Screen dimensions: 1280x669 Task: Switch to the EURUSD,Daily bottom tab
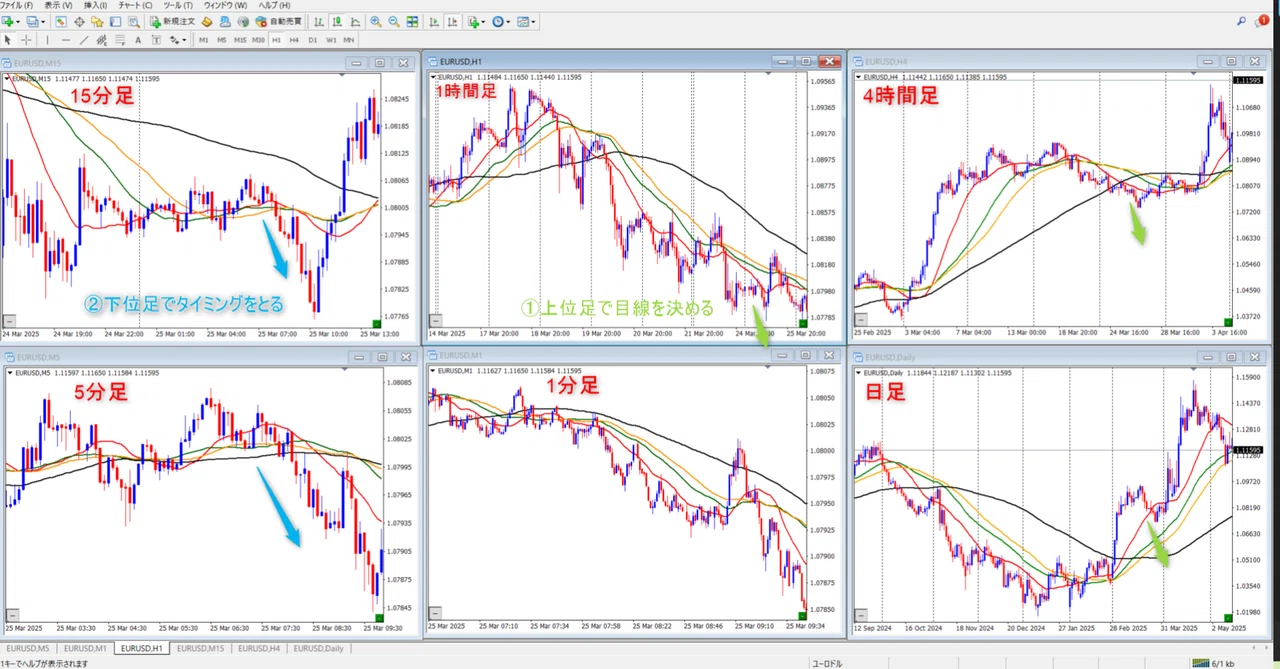318,648
